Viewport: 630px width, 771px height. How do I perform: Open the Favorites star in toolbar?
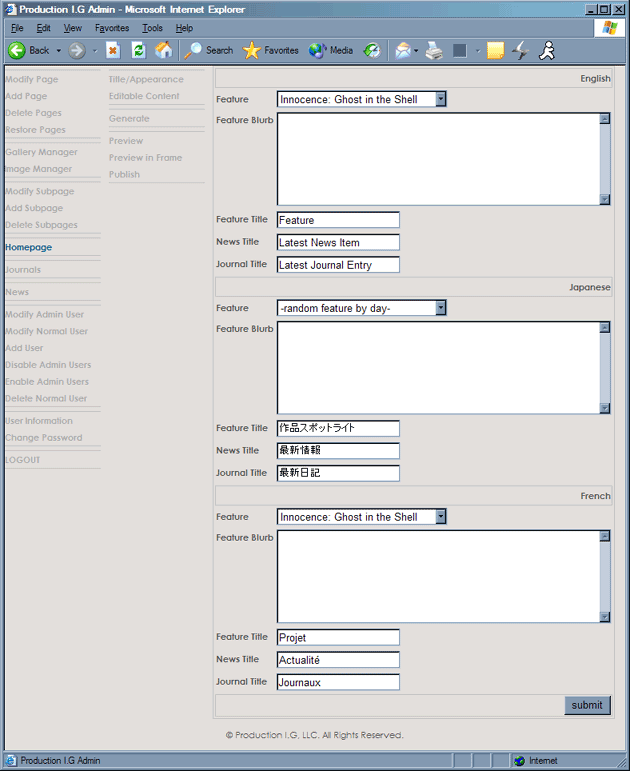tap(270, 50)
